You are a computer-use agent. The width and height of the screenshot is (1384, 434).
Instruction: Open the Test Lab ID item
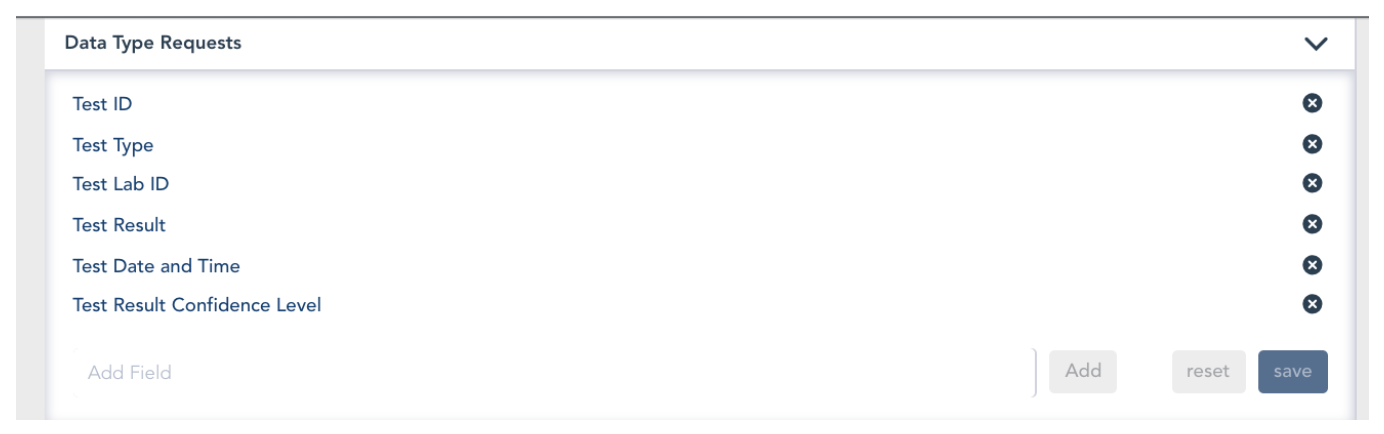[x=120, y=183]
